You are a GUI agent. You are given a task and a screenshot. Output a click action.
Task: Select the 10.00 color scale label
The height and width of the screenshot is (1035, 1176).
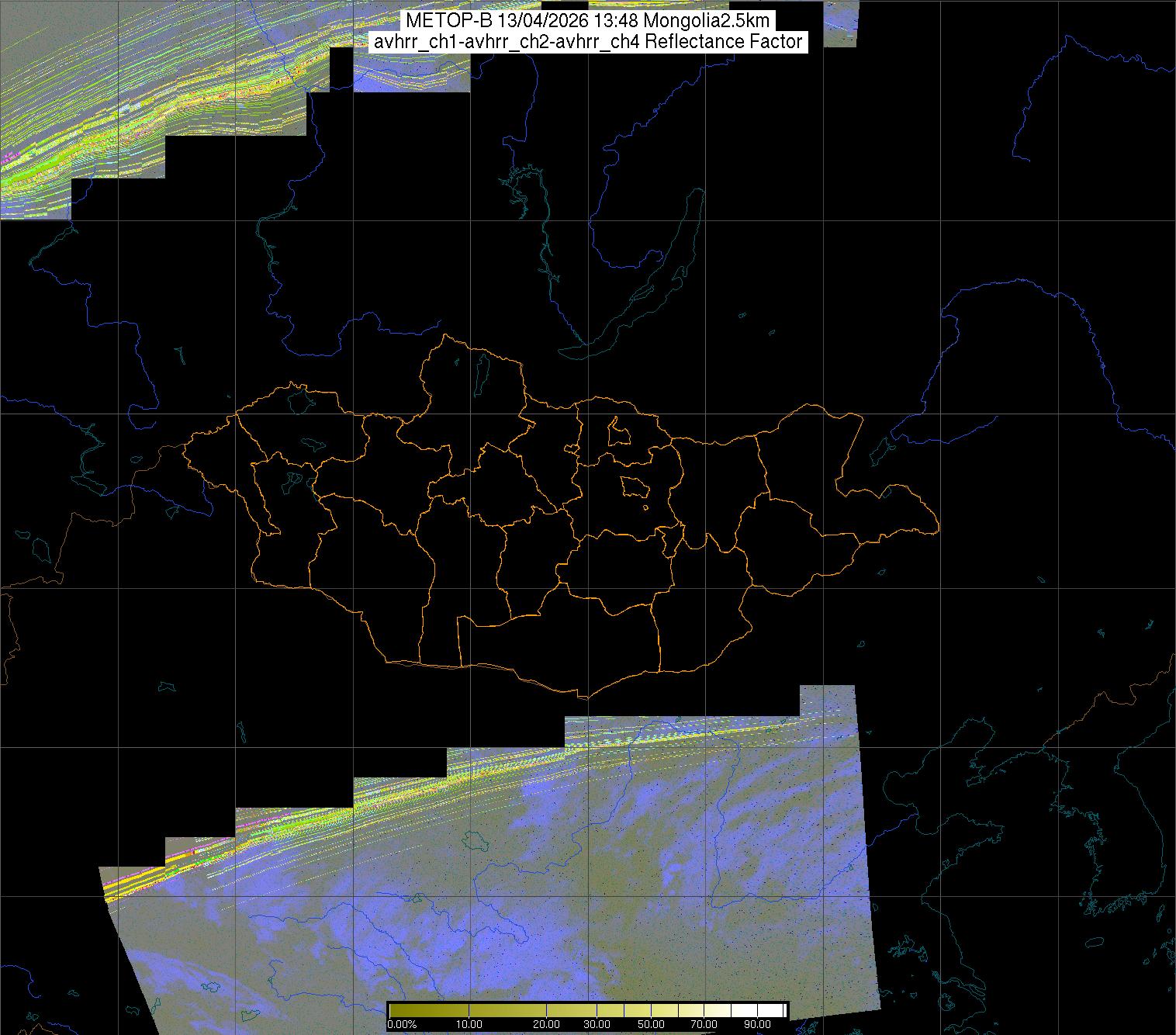click(469, 1024)
